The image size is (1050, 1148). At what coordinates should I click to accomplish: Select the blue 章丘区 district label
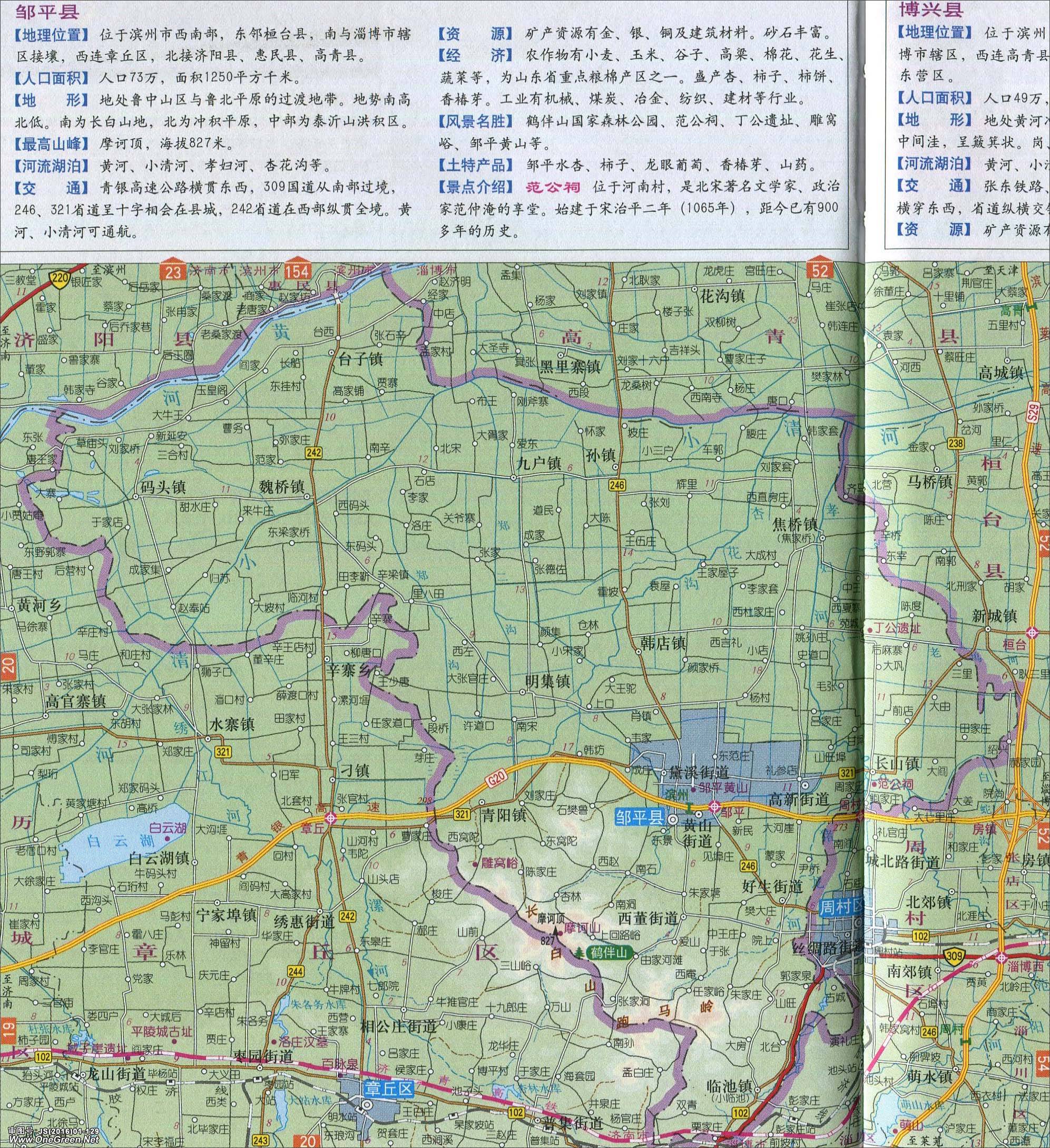pos(388,1089)
